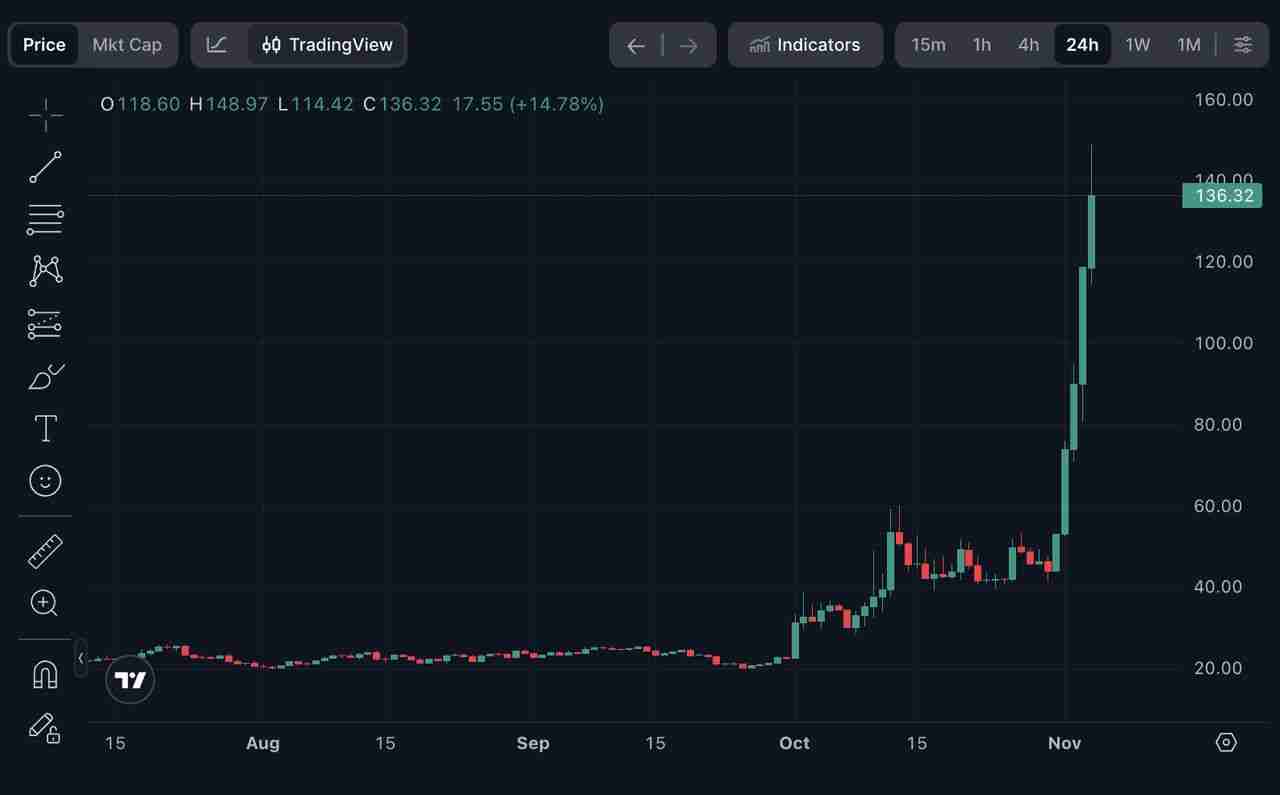Image resolution: width=1280 pixels, height=795 pixels.
Task: Open the Fib retracement lines tool
Action: [x=45, y=219]
